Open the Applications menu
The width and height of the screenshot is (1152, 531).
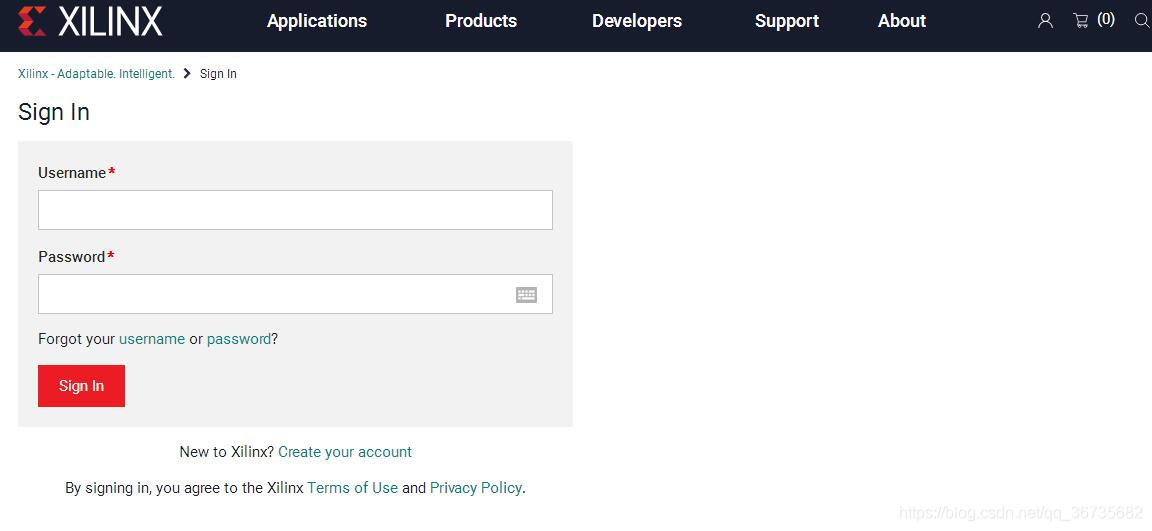[317, 21]
